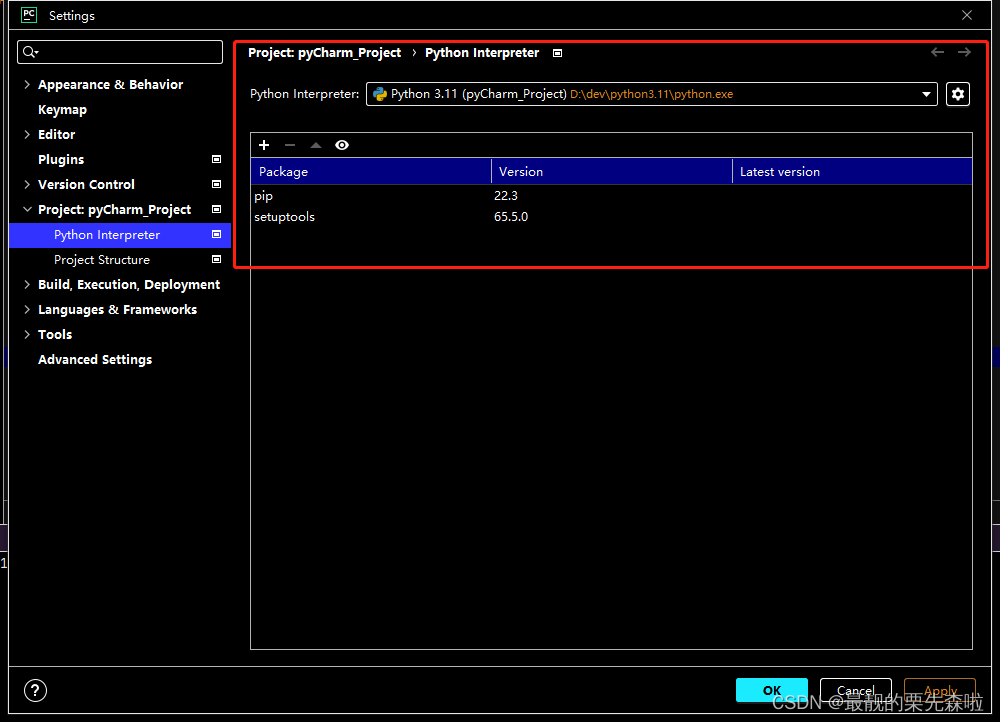Sort by Package column header
Viewport: 1000px width, 722px height.
point(371,172)
